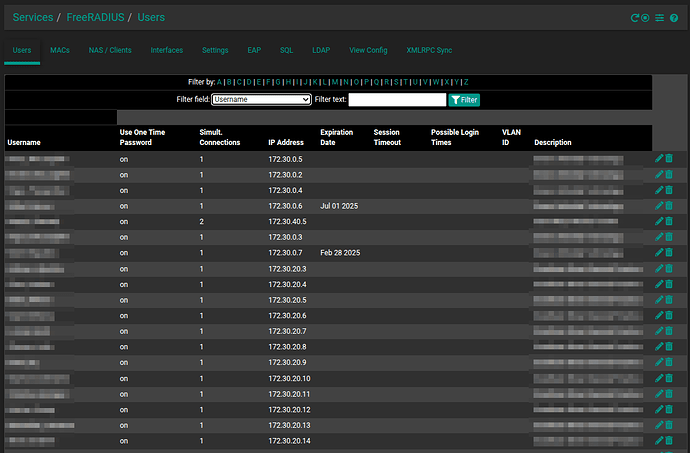
Task: Filter users by letter M
Action: tap(335, 82)
